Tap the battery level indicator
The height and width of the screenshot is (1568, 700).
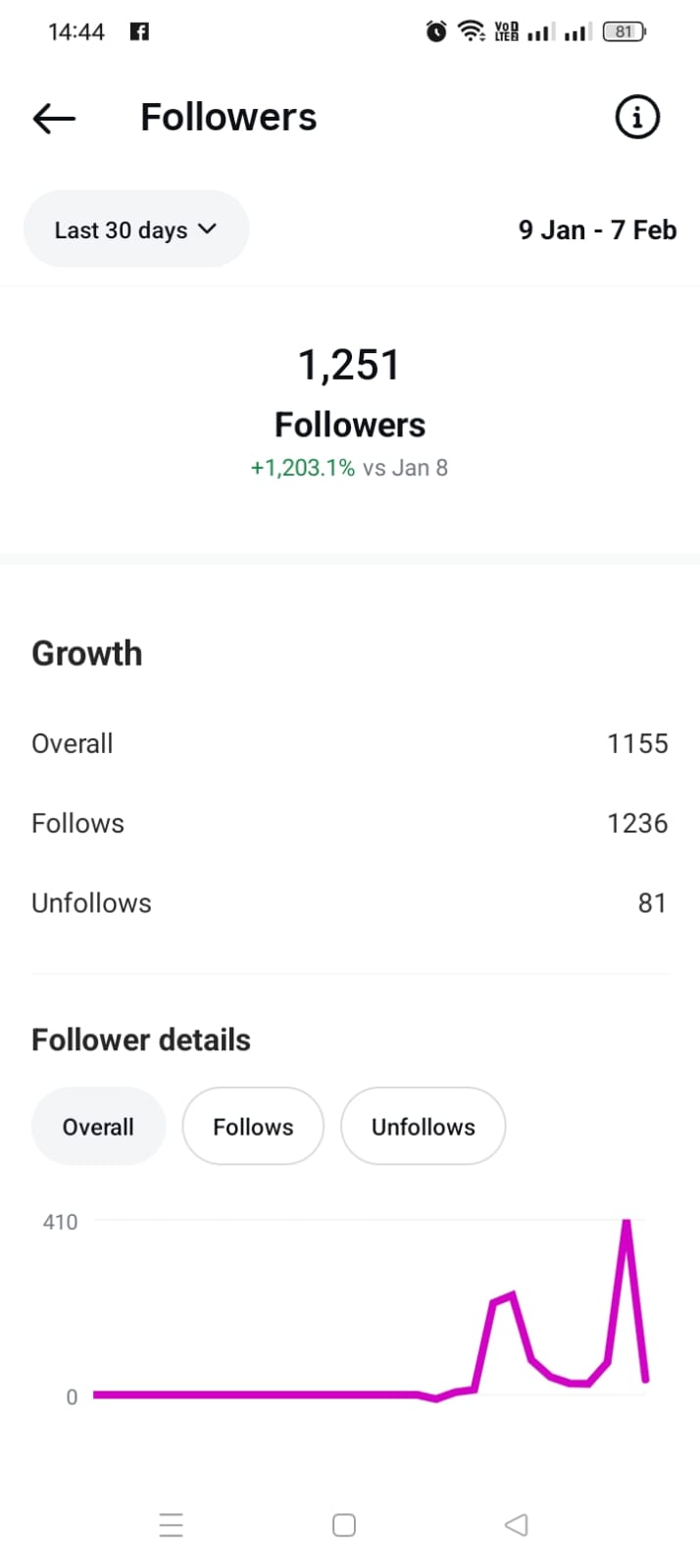click(624, 31)
